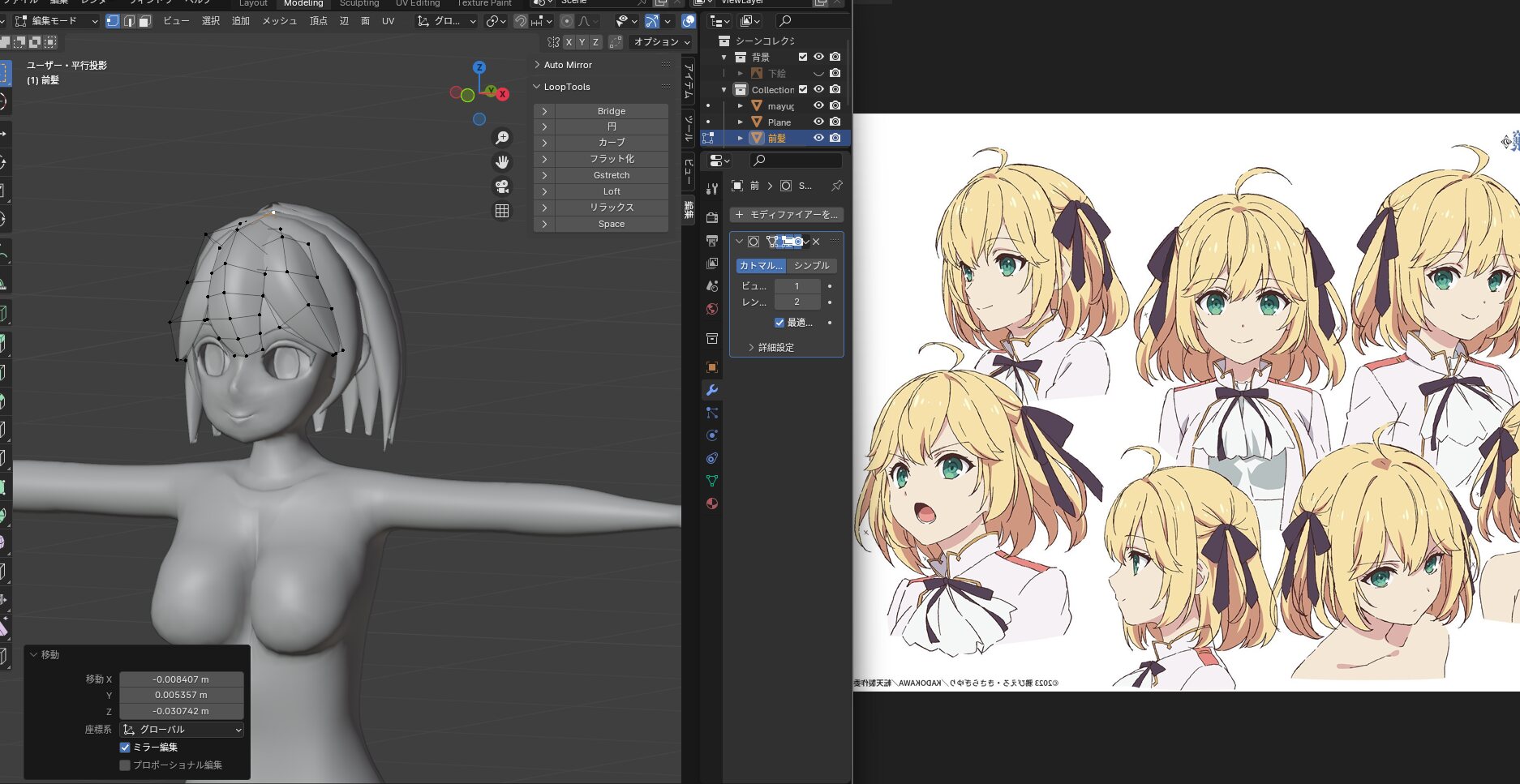
Task: Select face select mode icon
Action: coord(144,21)
